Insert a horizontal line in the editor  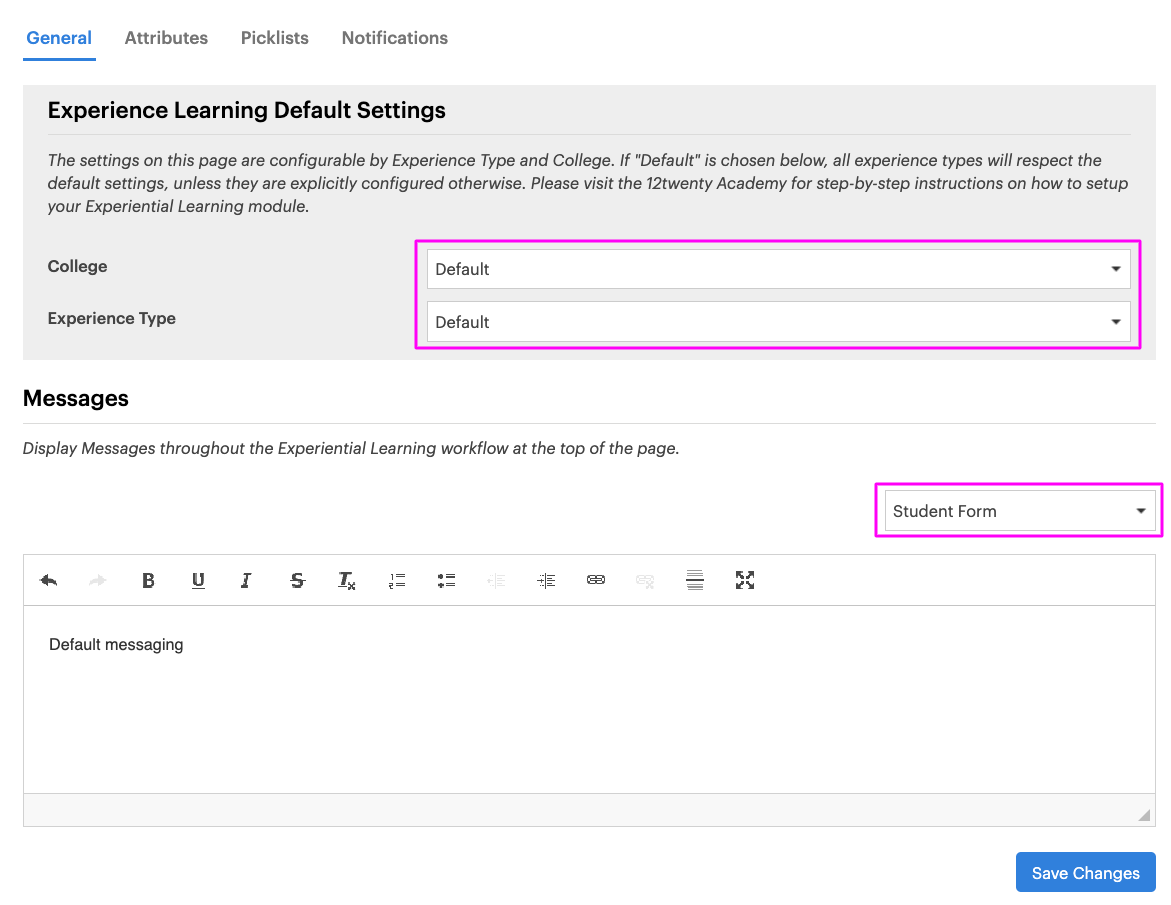click(x=695, y=580)
